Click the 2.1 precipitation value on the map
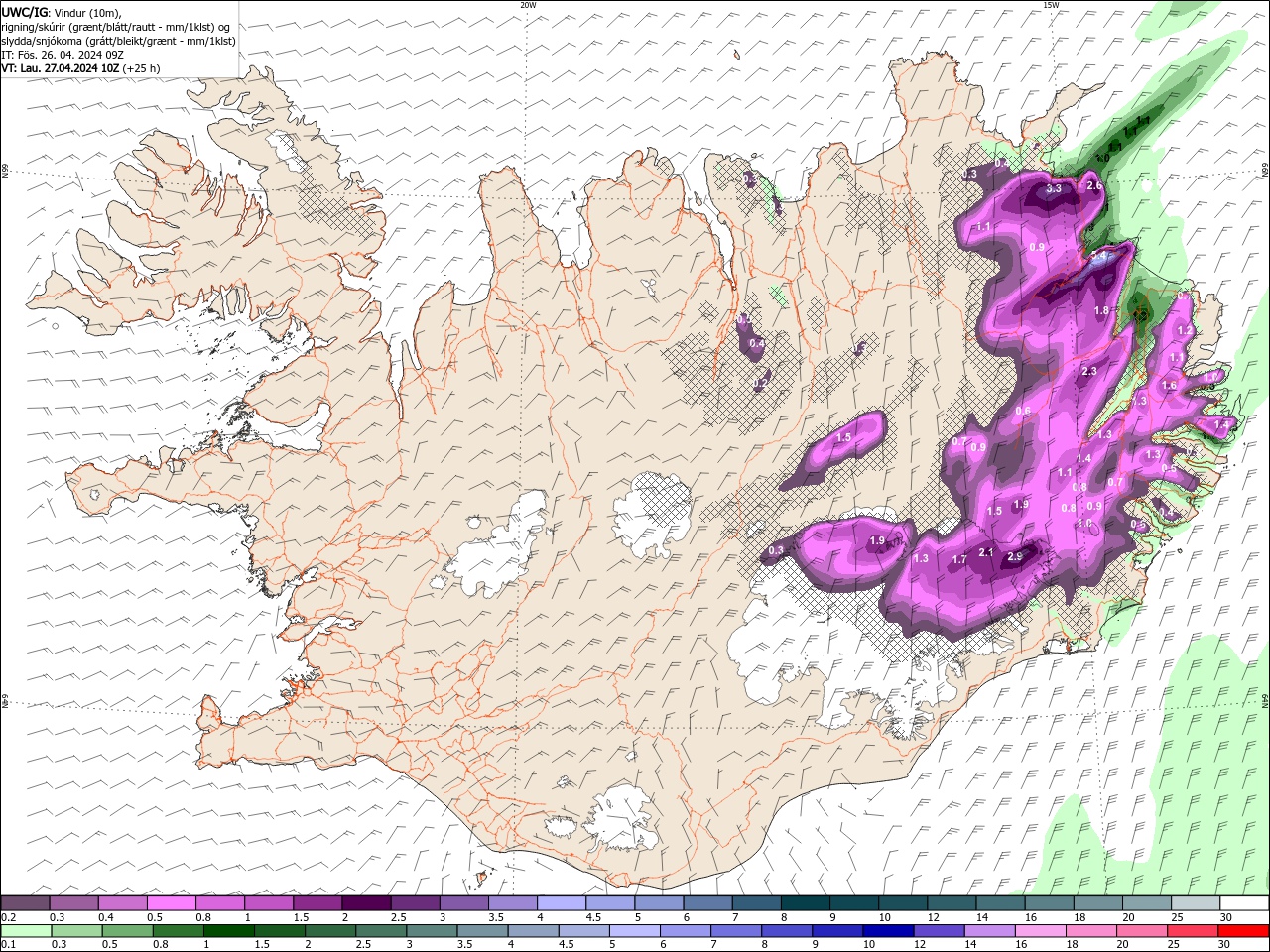1270x952 pixels. pos(986,552)
